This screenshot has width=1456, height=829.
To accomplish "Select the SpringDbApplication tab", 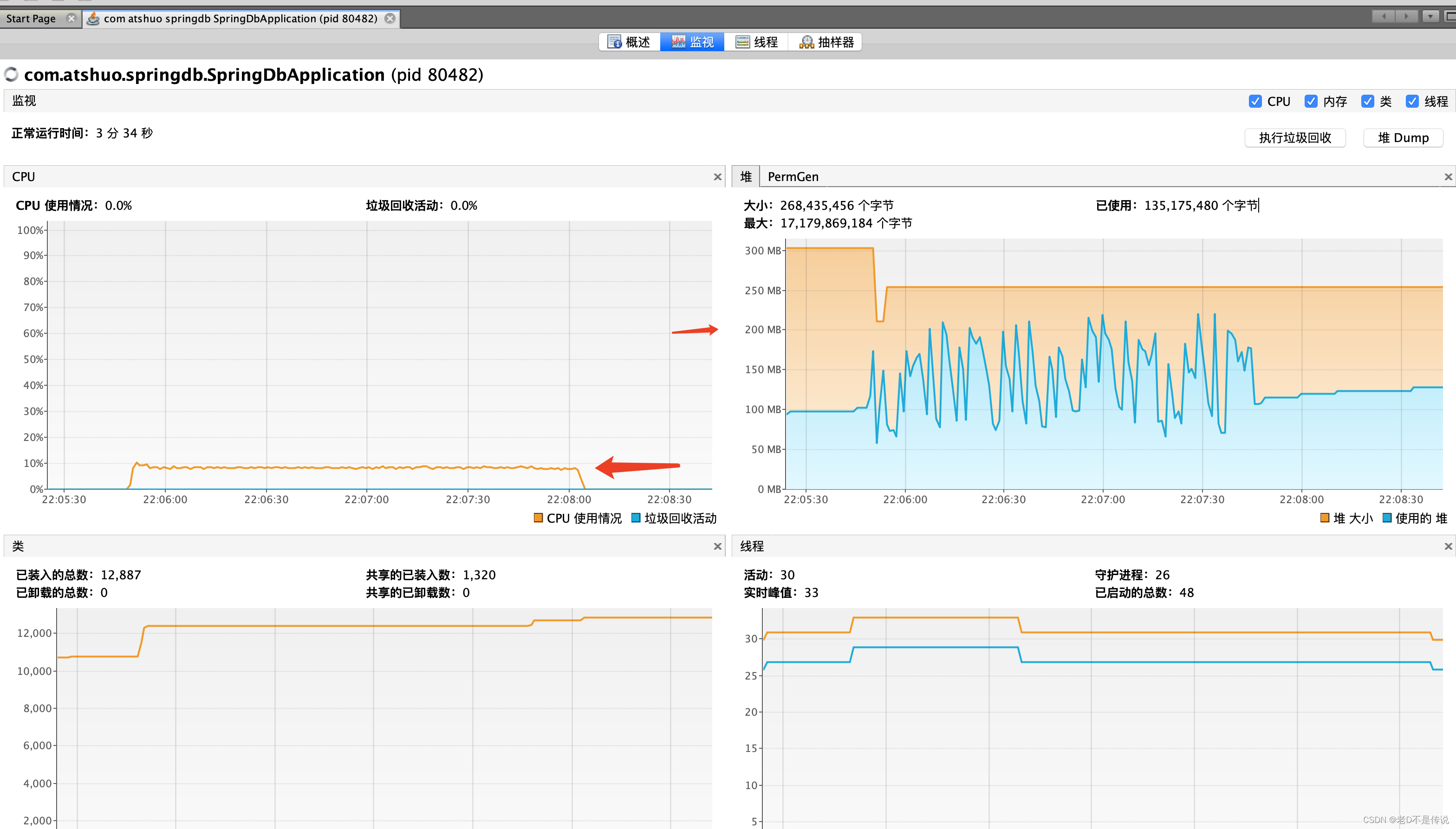I will pos(239,18).
